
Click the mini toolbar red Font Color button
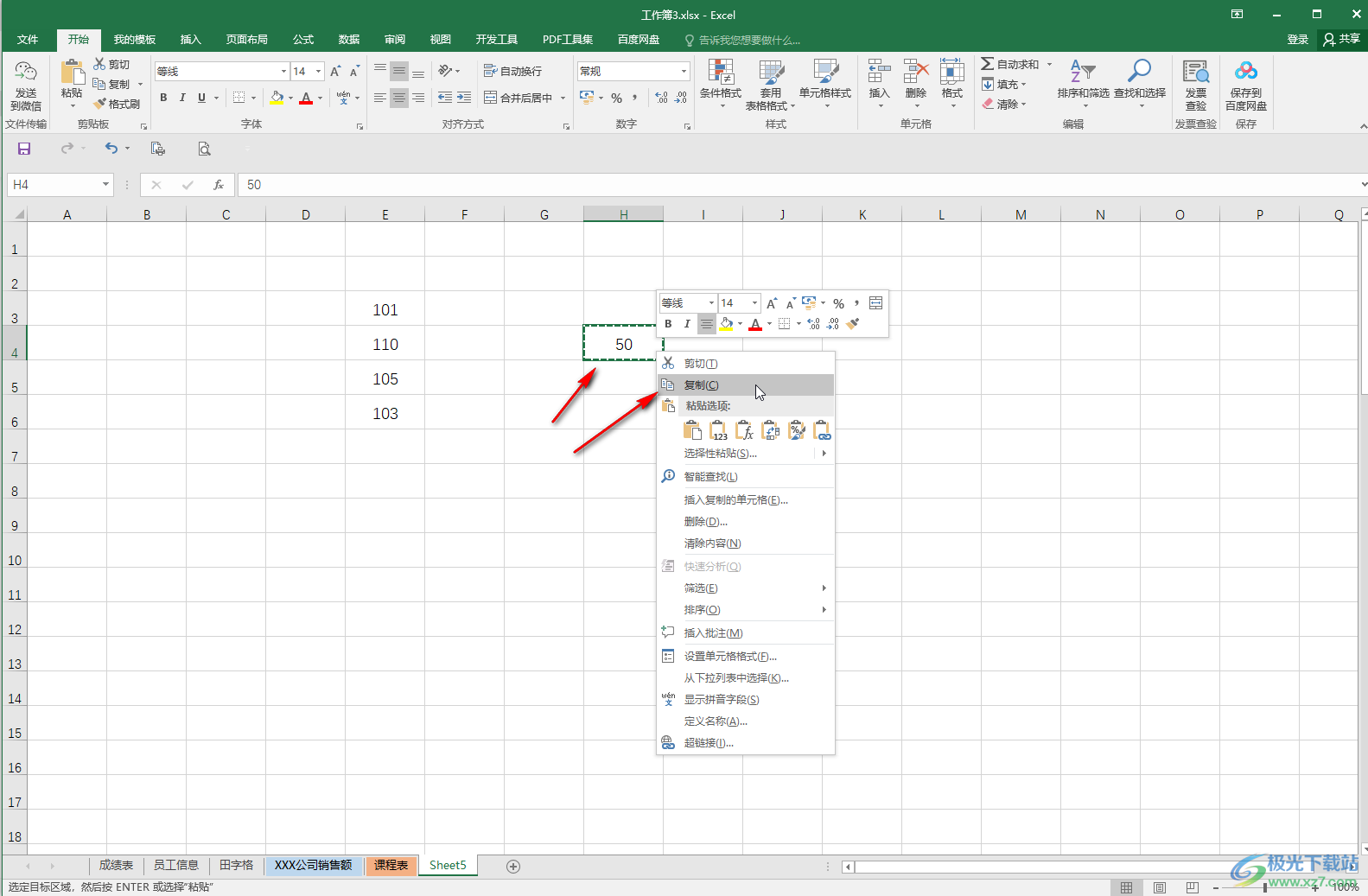coord(755,324)
